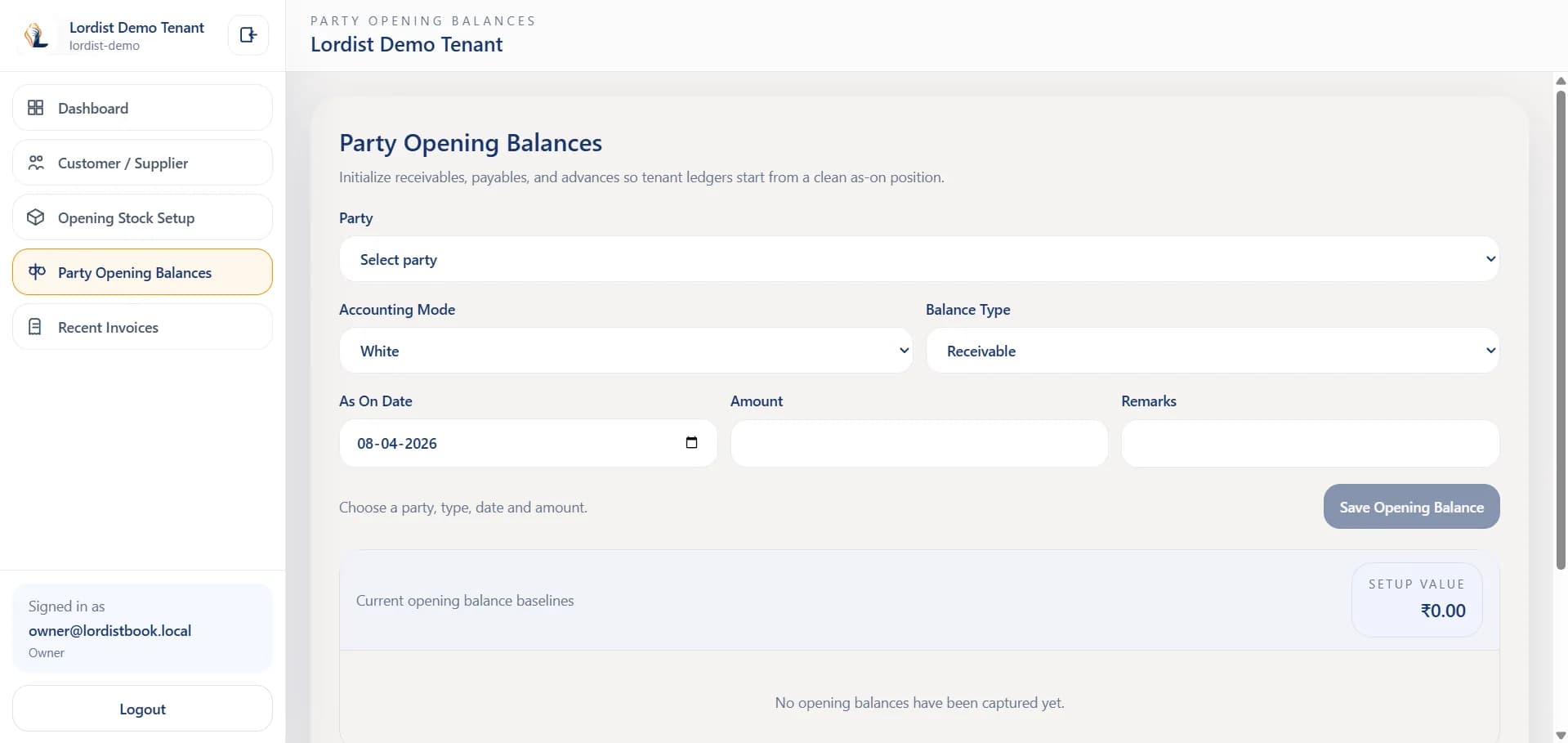
Task: Click the 'SETUP VALUE' label
Action: point(1416,584)
